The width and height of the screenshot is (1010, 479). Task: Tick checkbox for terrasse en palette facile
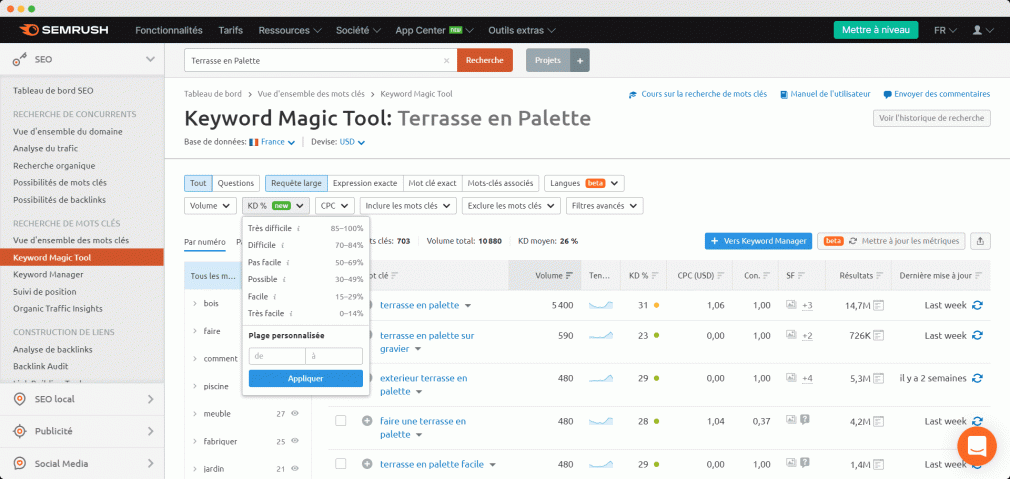click(341, 464)
